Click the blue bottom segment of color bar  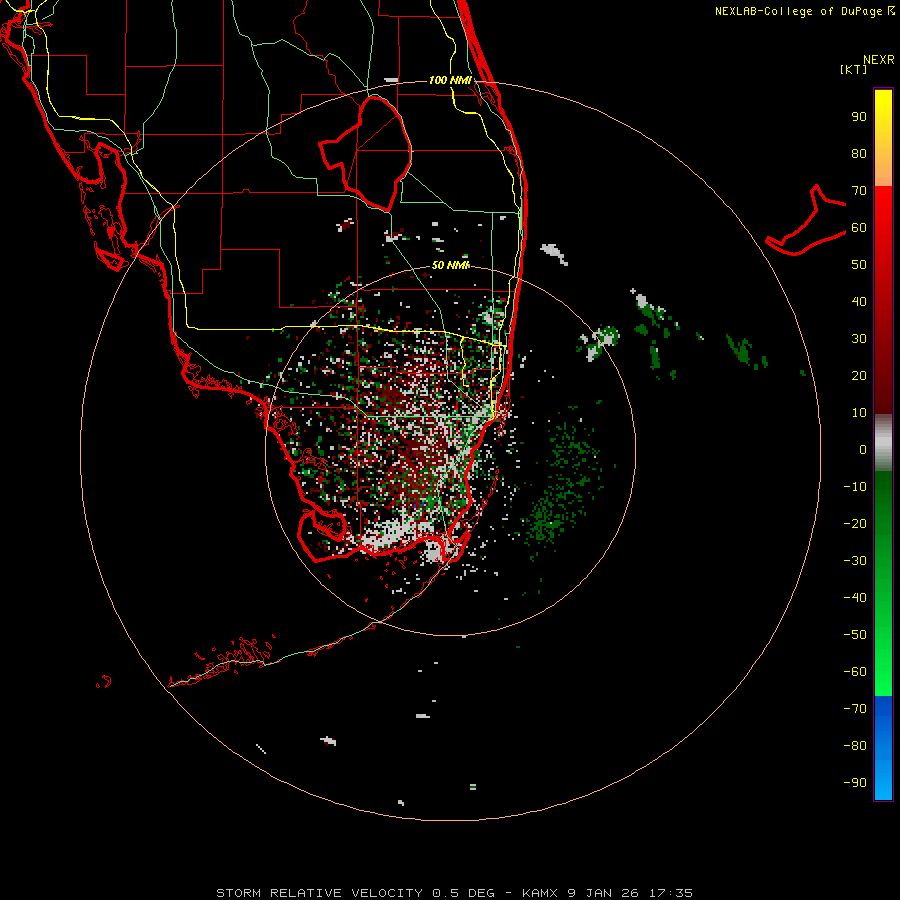[883, 748]
